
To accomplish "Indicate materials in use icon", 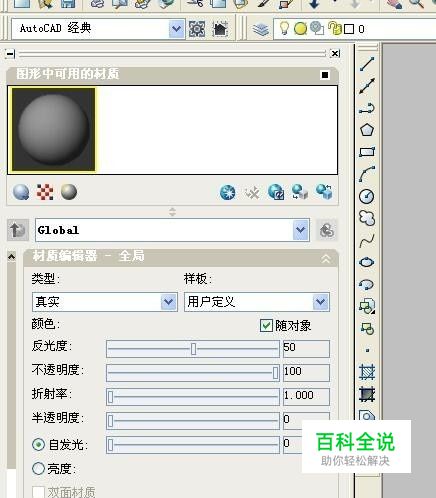I will click(276, 192).
